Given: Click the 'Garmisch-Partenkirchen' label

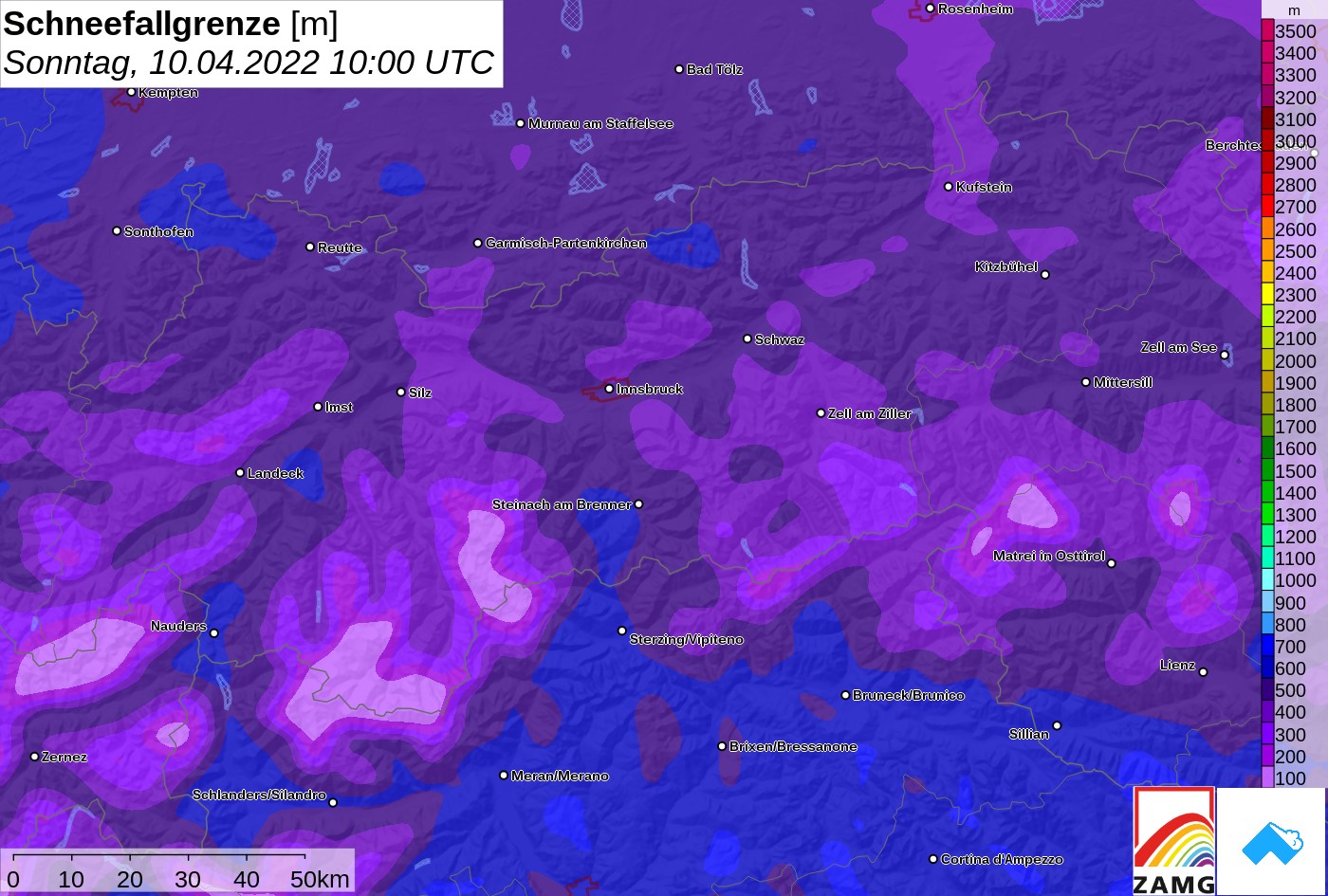Looking at the screenshot, I should [566, 243].
